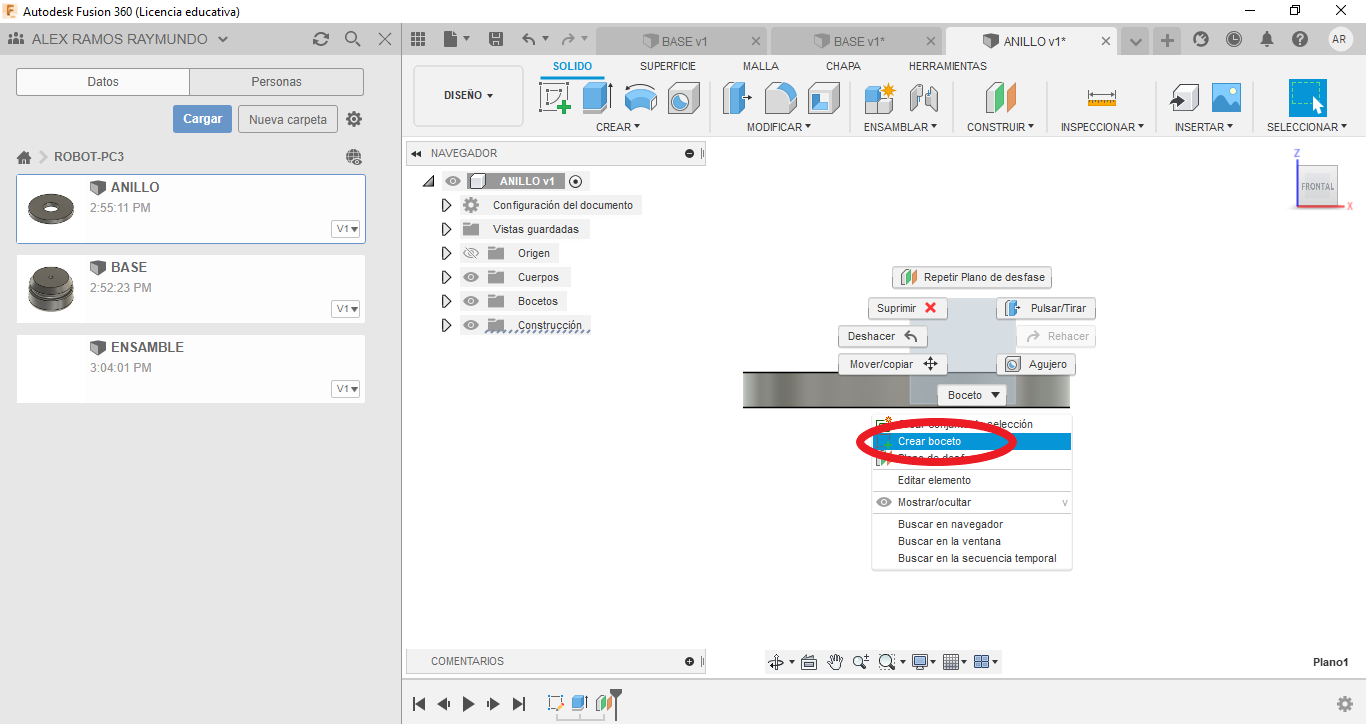Show the hidden Origen folder
The width and height of the screenshot is (1366, 724).
(472, 253)
